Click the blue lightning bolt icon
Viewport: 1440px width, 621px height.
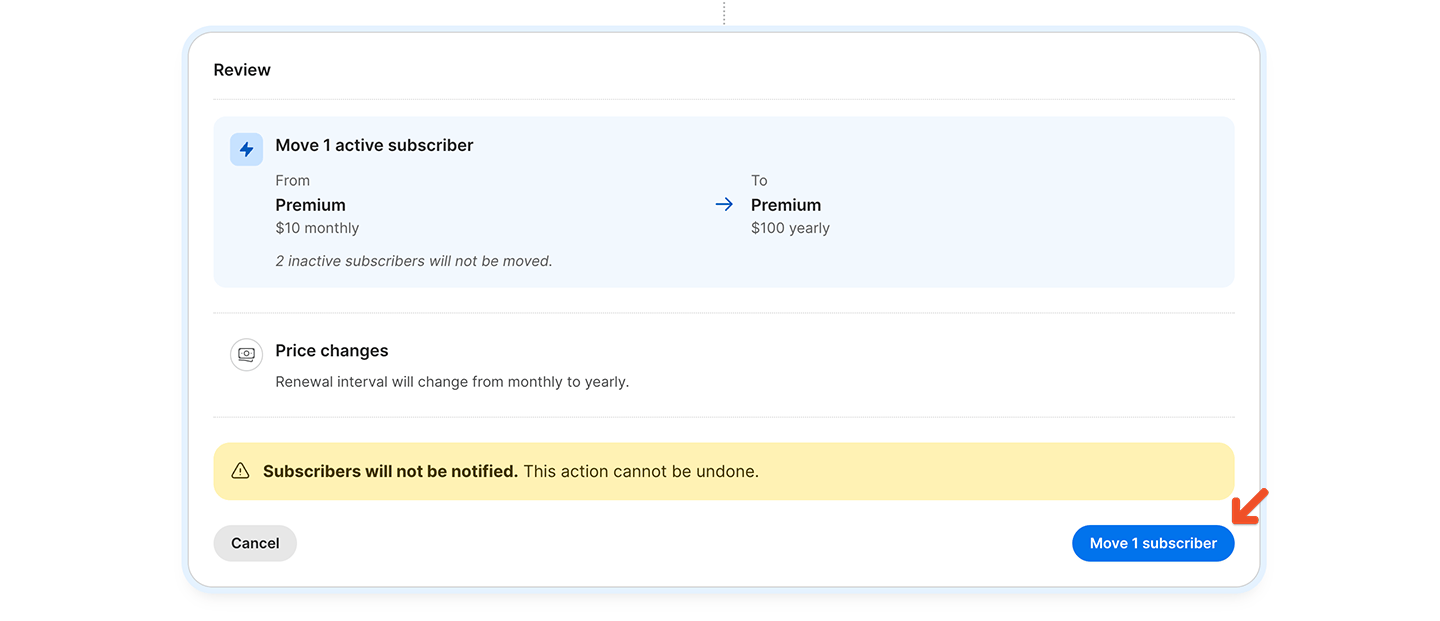pyautogui.click(x=246, y=149)
